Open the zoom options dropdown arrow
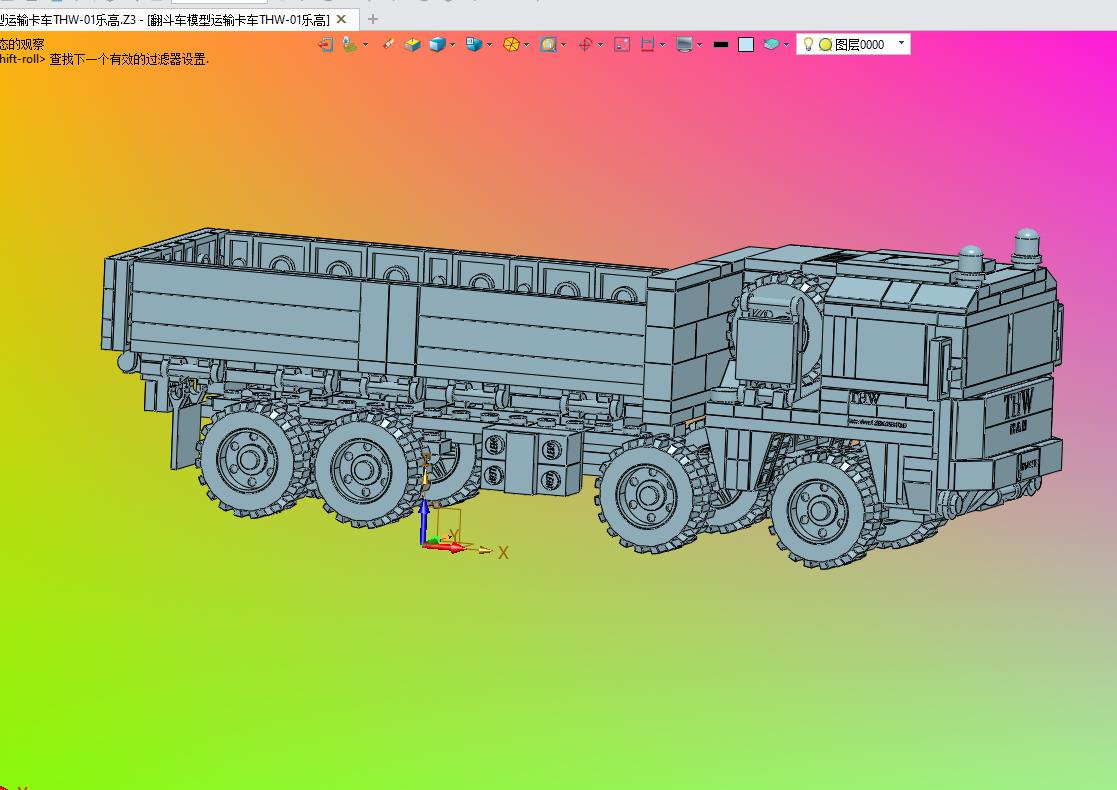 click(563, 45)
